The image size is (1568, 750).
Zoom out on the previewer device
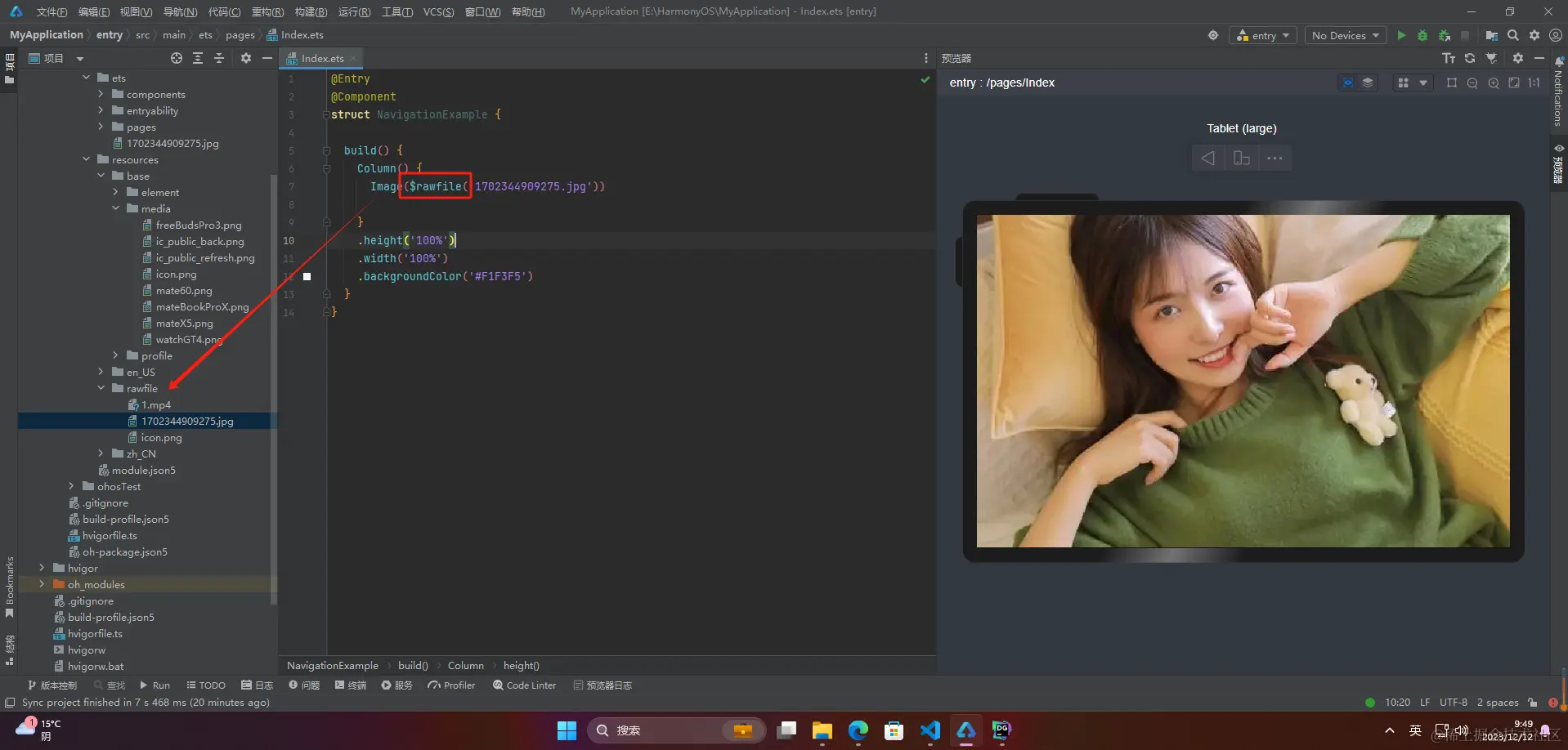(1472, 83)
